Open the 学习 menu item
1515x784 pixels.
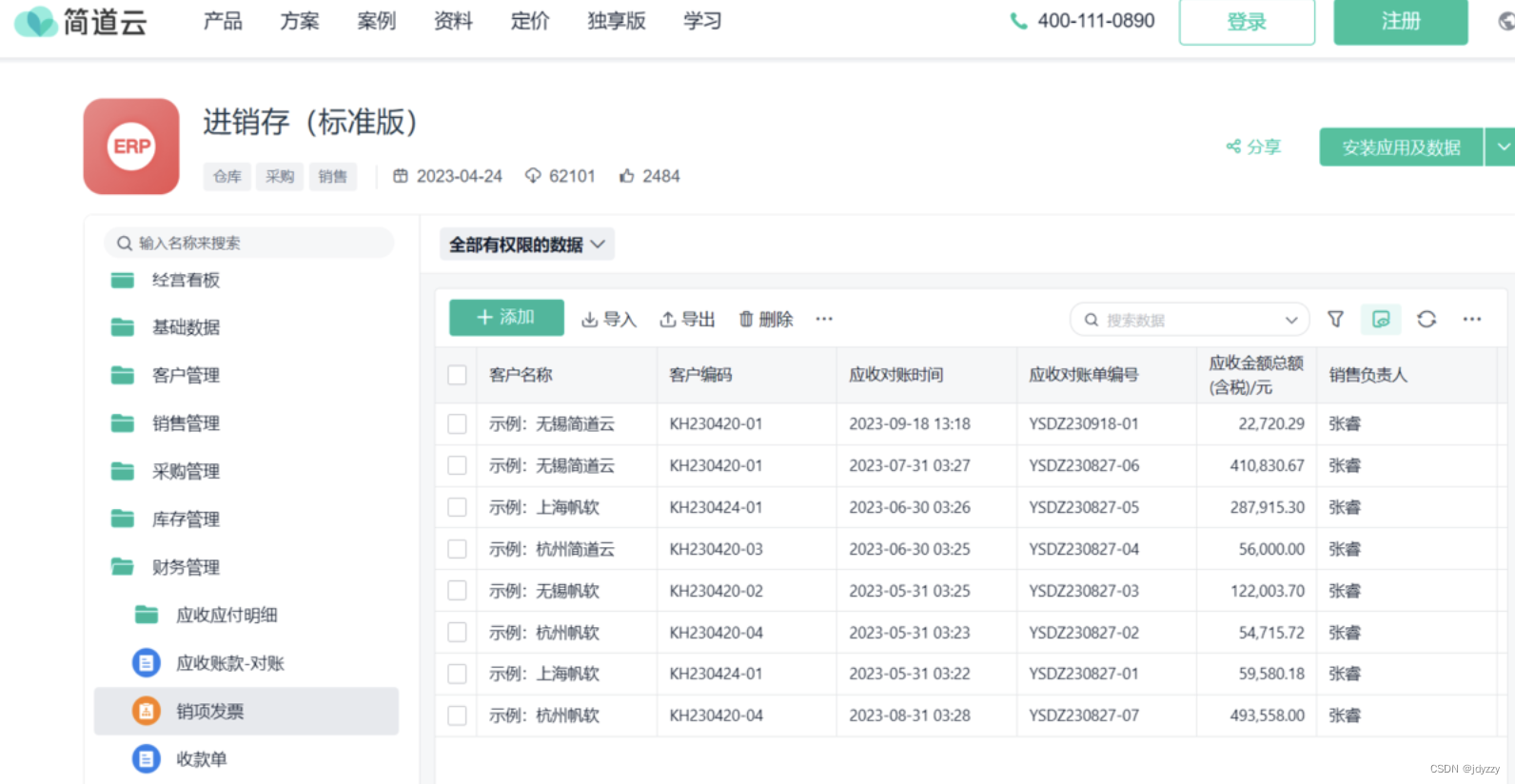tap(702, 21)
